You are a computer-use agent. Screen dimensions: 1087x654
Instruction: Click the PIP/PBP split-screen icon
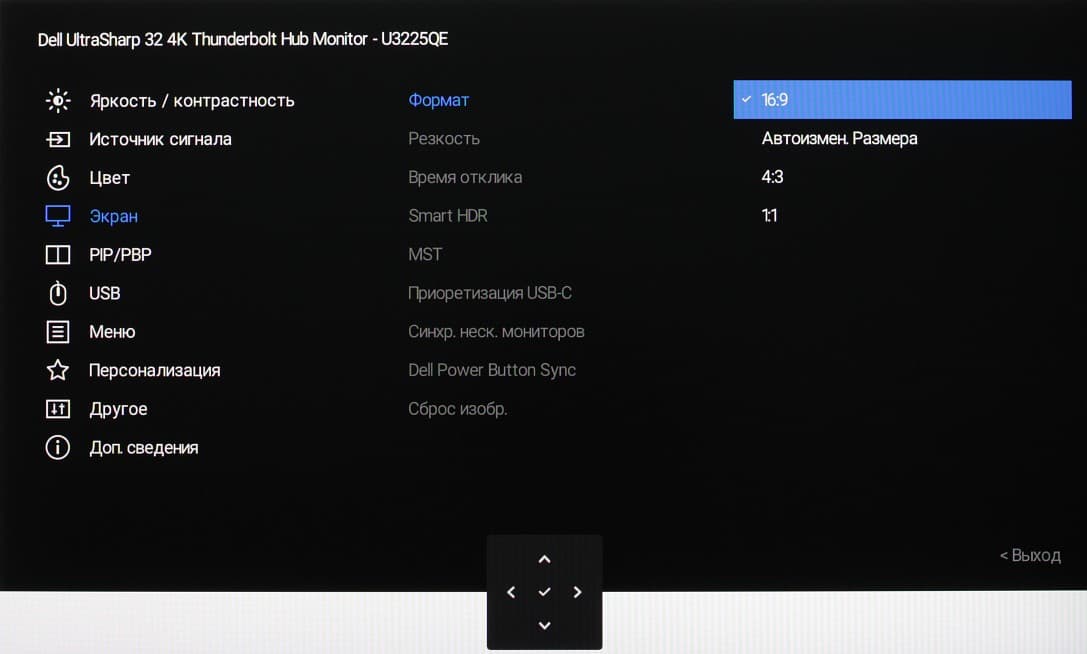58,255
